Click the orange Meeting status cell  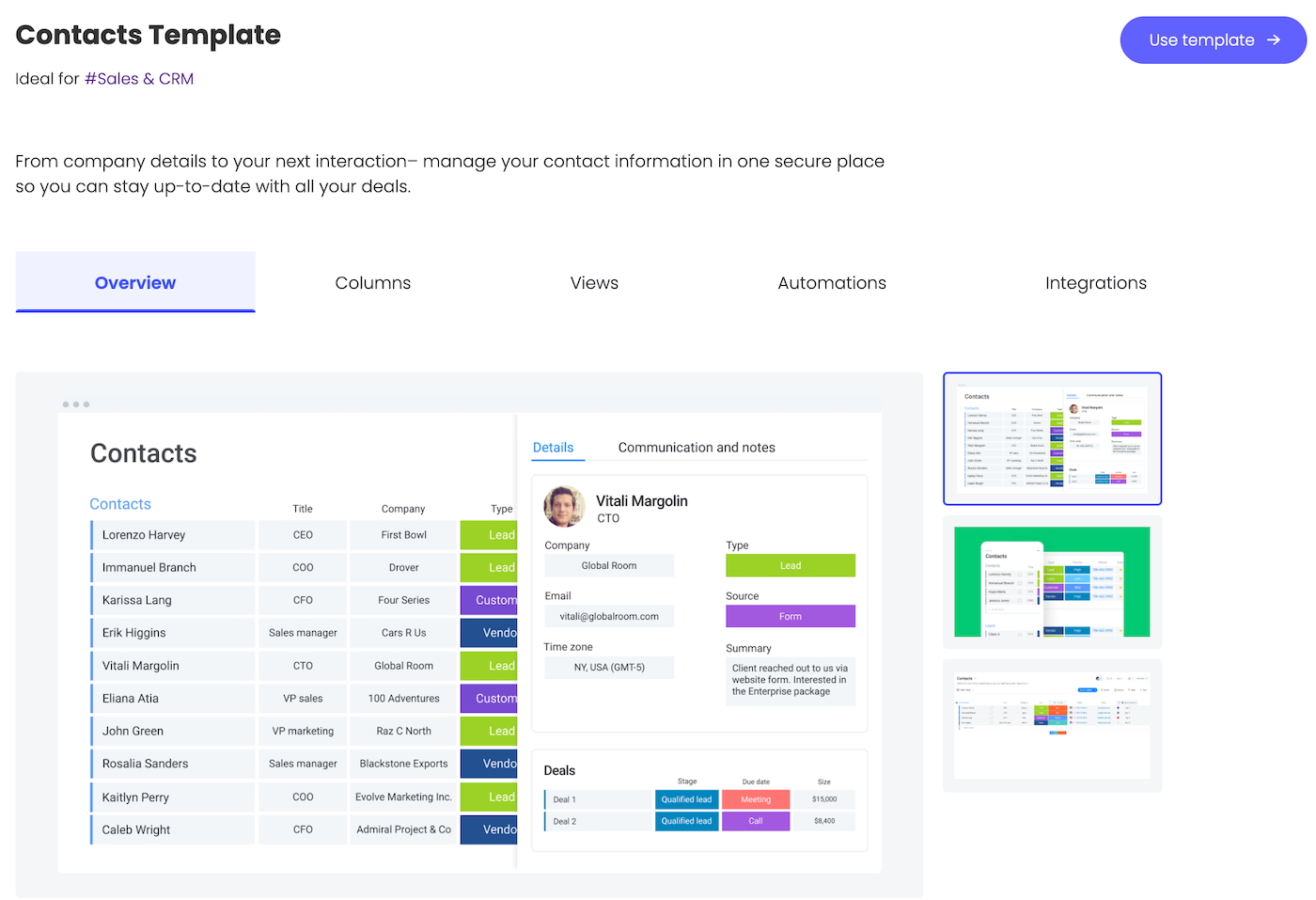pos(756,799)
